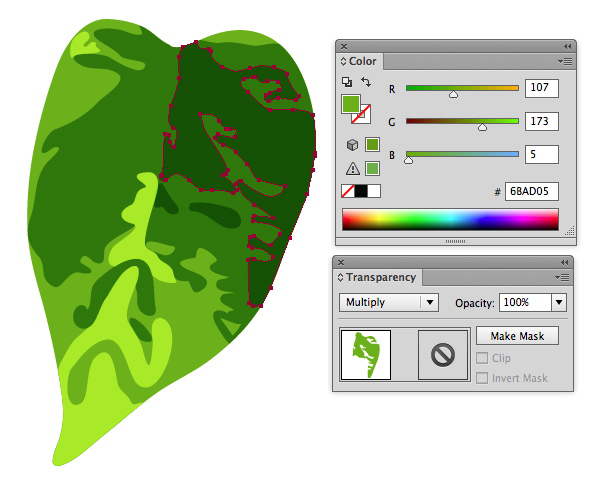This screenshot has height=480, width=600.
Task: Toggle the Clip checkbox
Action: point(482,358)
